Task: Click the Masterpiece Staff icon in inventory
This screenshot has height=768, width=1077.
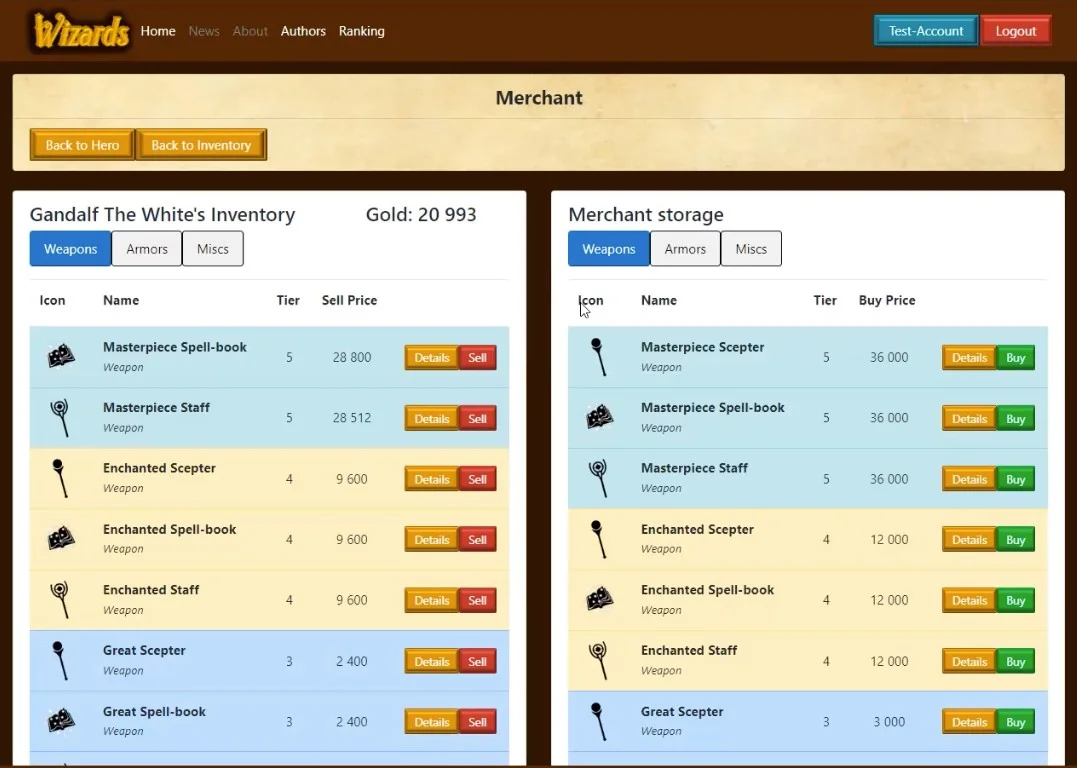Action: (x=60, y=418)
